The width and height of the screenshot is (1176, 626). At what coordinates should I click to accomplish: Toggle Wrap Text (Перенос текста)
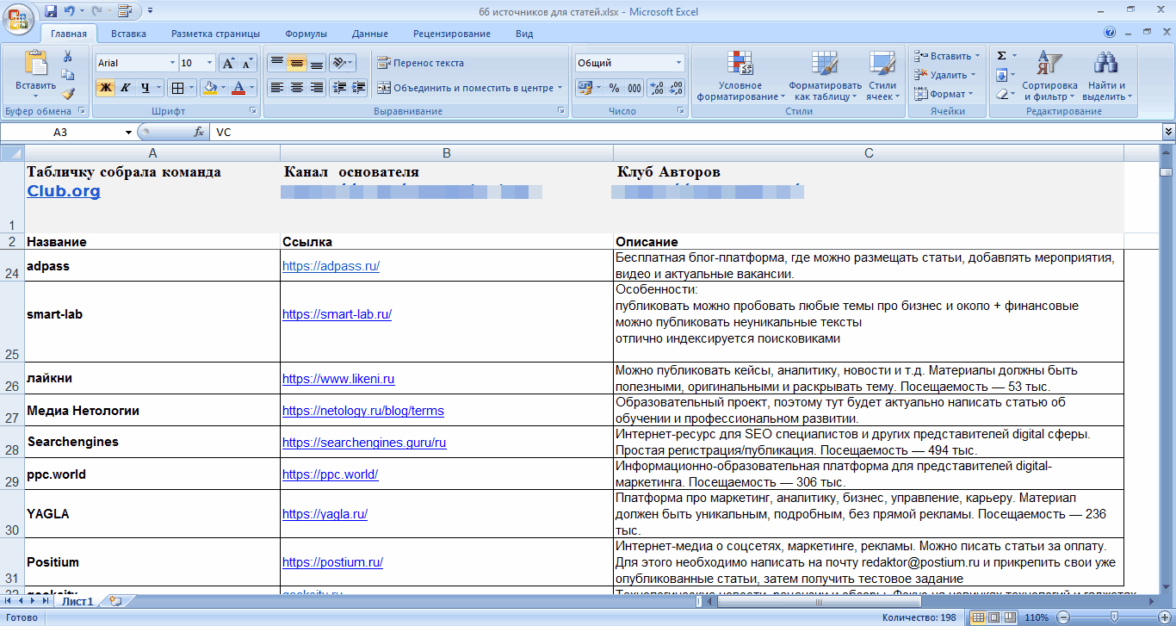pos(420,63)
